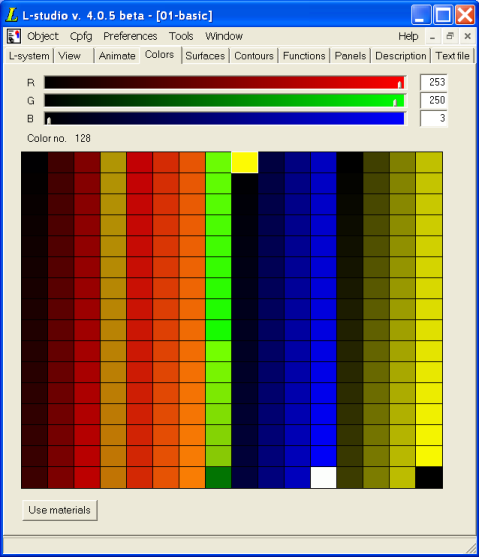Switch to the Text file tab
479x557 pixels.
tap(452, 56)
